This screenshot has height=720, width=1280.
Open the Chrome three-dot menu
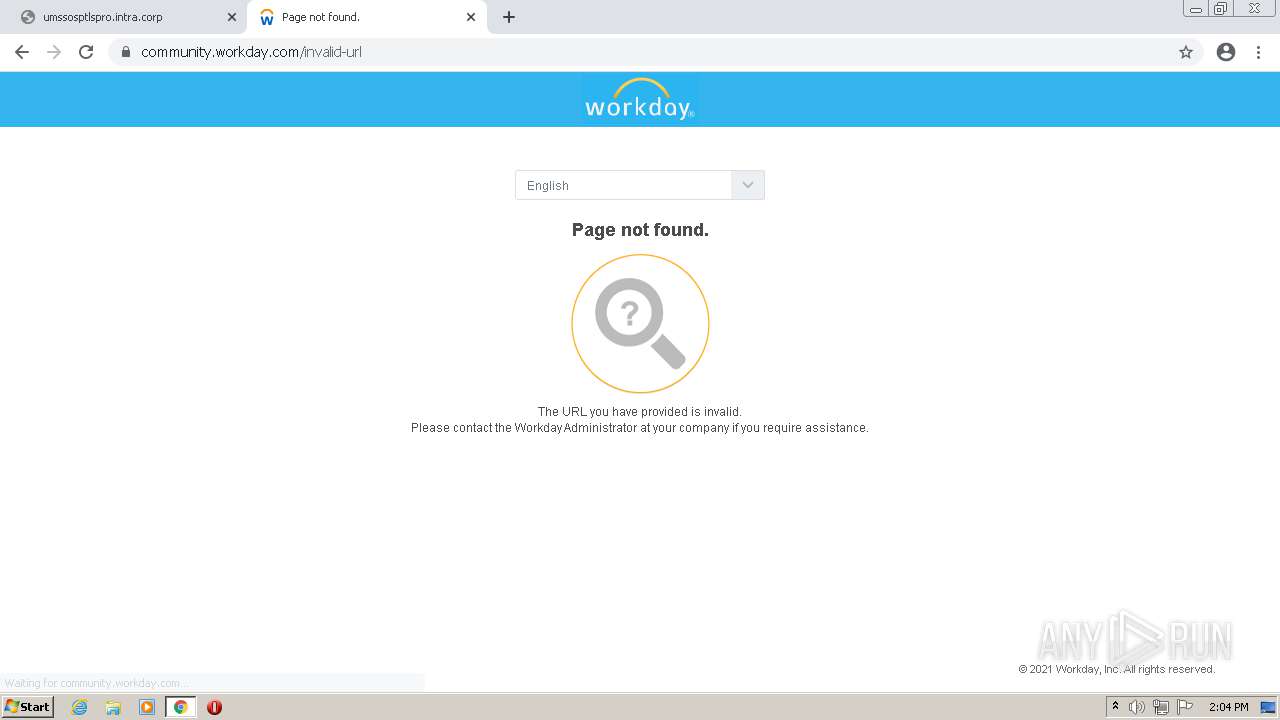(x=1258, y=52)
